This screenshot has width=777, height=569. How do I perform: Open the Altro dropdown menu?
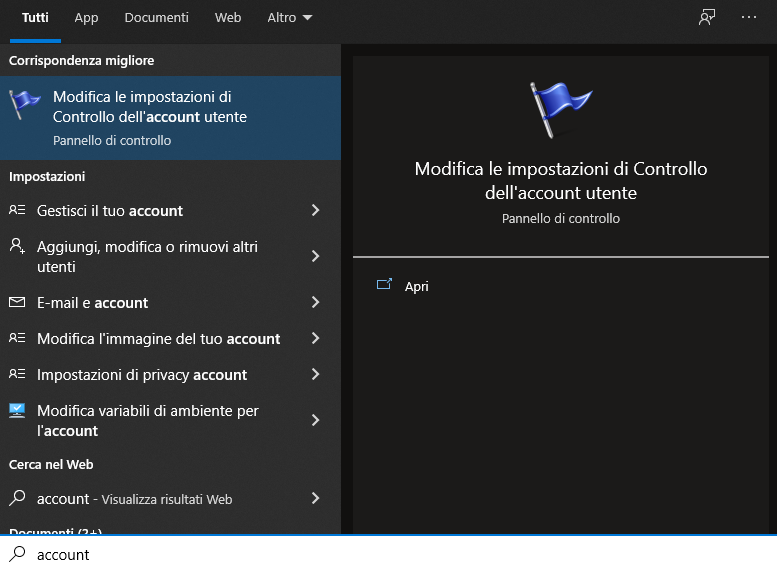tap(290, 18)
